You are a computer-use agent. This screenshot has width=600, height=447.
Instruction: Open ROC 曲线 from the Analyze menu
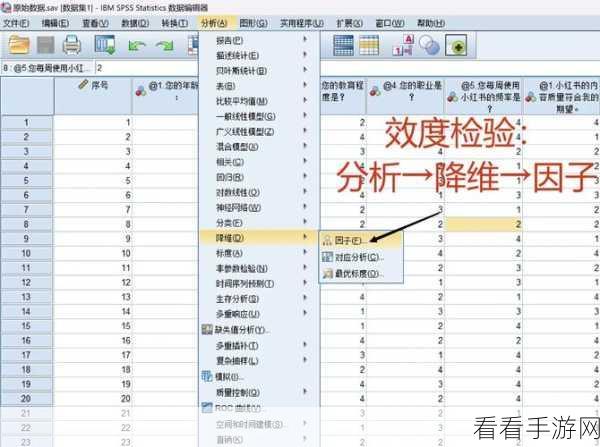[x=259, y=408]
